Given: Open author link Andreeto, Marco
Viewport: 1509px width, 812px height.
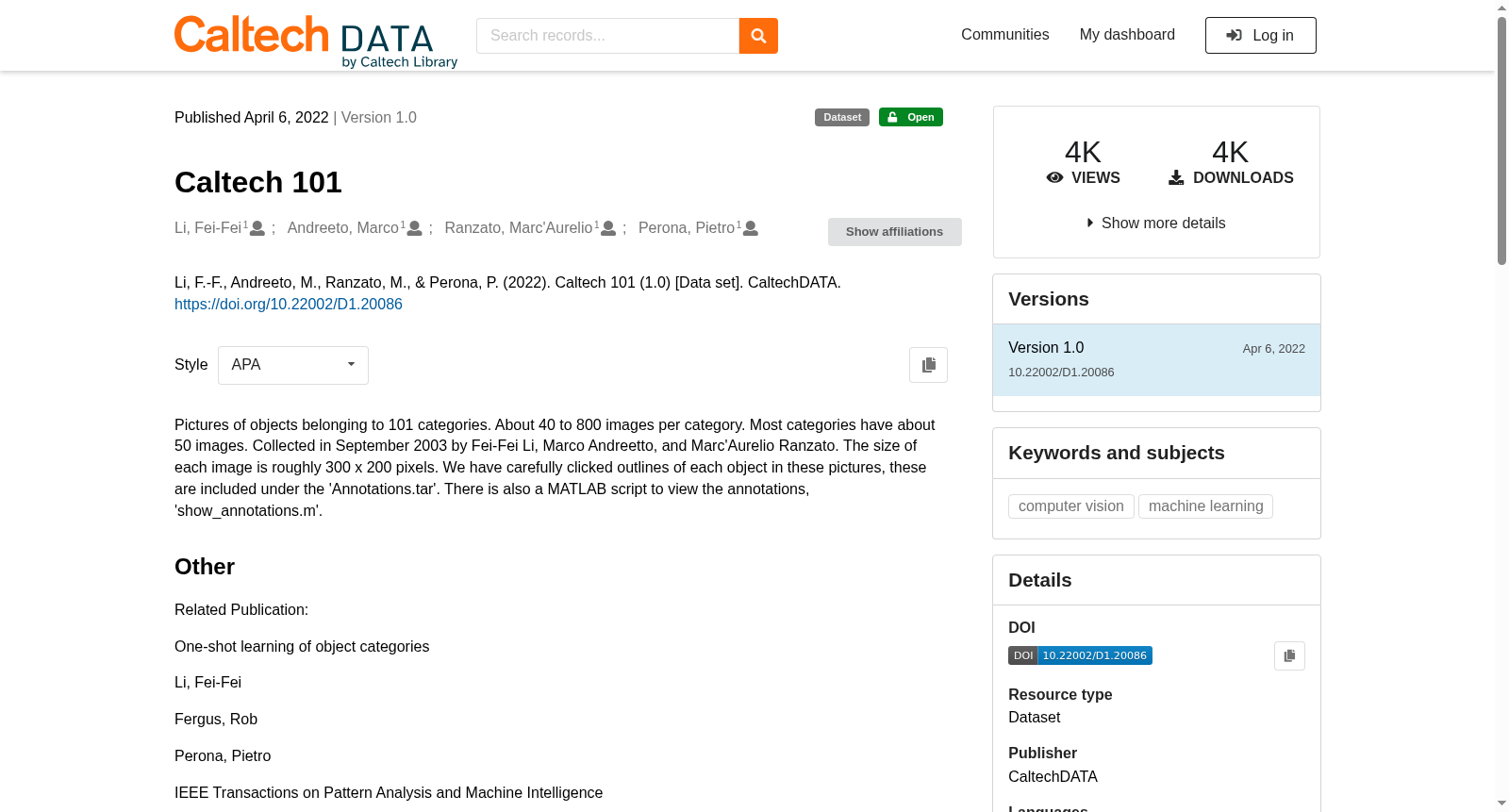Looking at the screenshot, I should tap(343, 228).
